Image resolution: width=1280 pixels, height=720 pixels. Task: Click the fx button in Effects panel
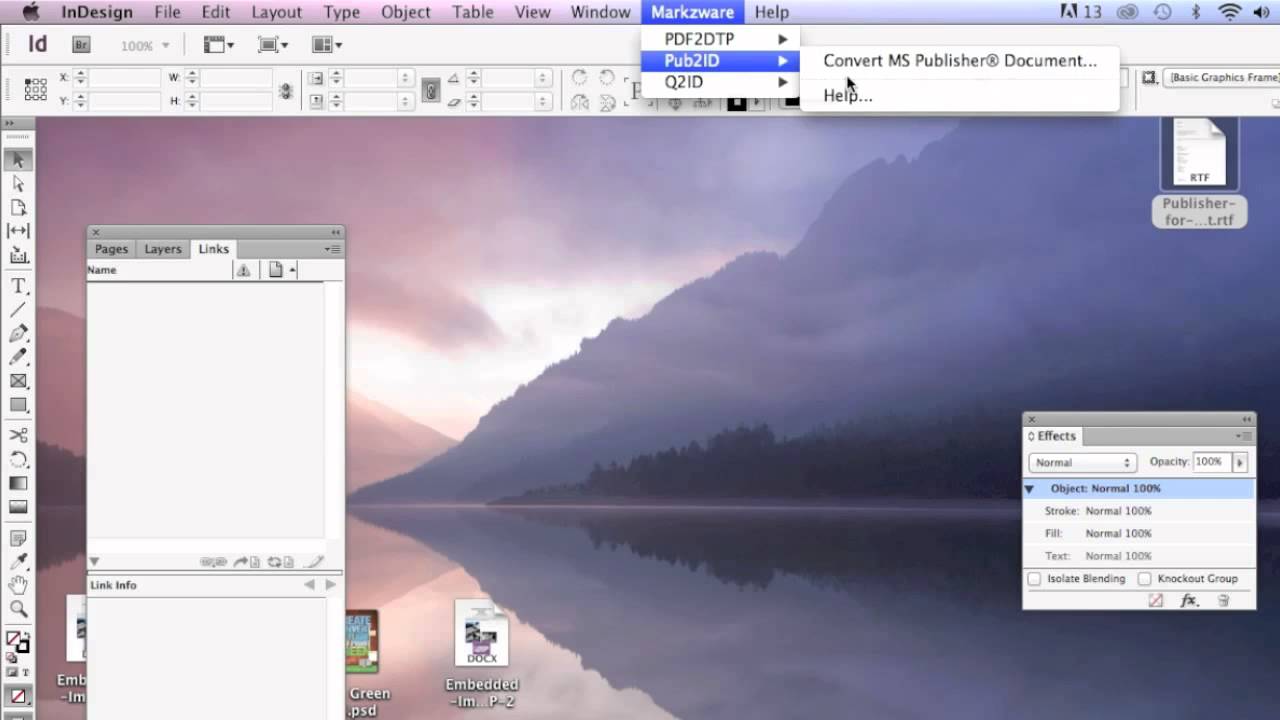click(x=1189, y=600)
